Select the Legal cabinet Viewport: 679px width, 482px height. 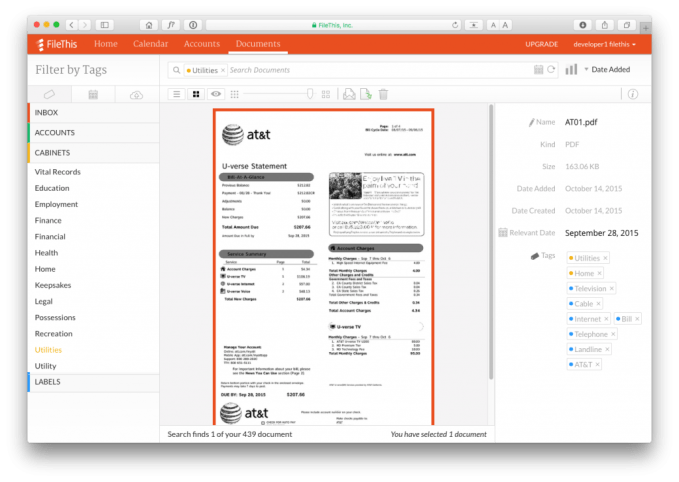[43, 301]
